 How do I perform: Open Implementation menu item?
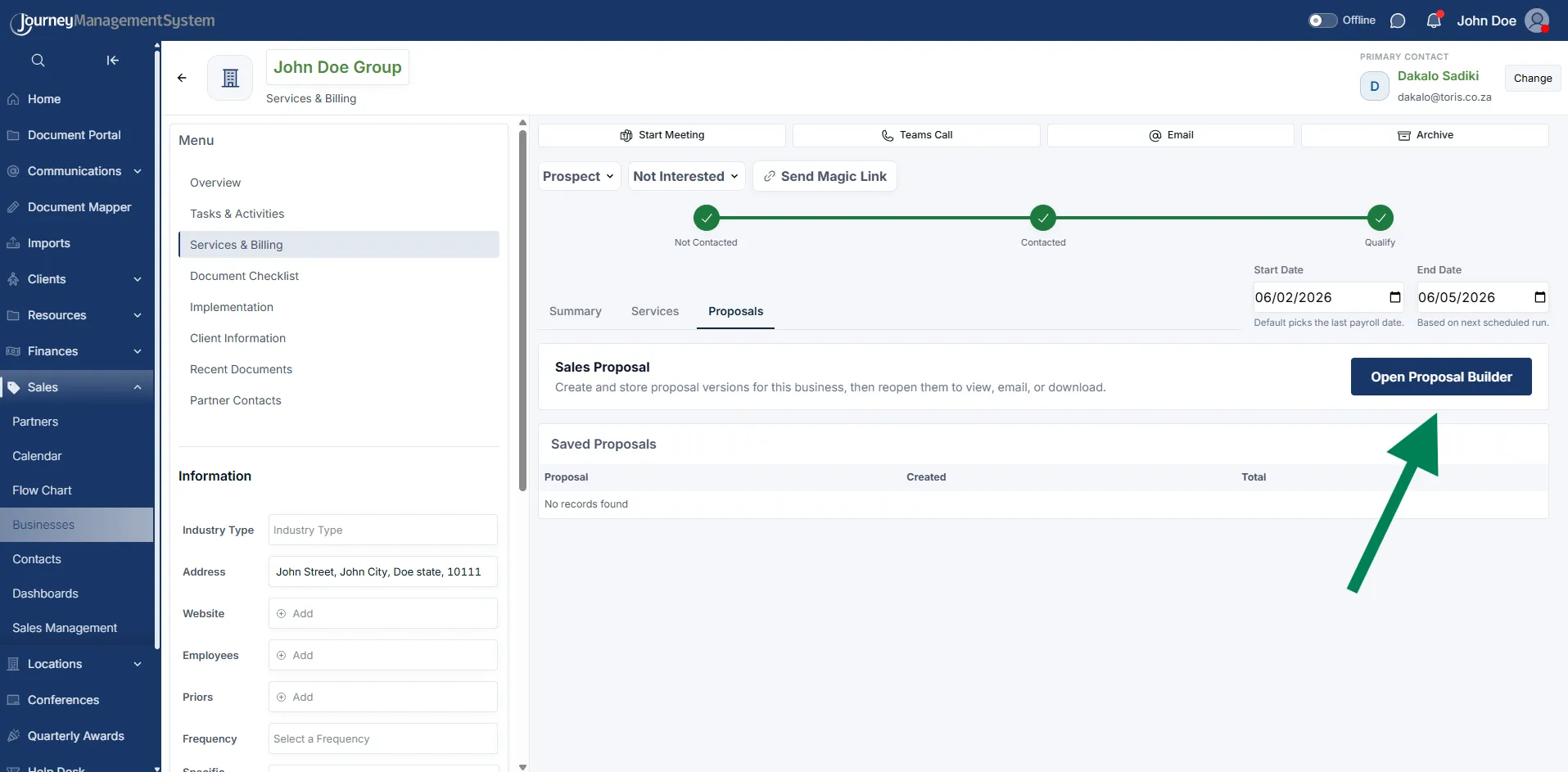[338, 307]
